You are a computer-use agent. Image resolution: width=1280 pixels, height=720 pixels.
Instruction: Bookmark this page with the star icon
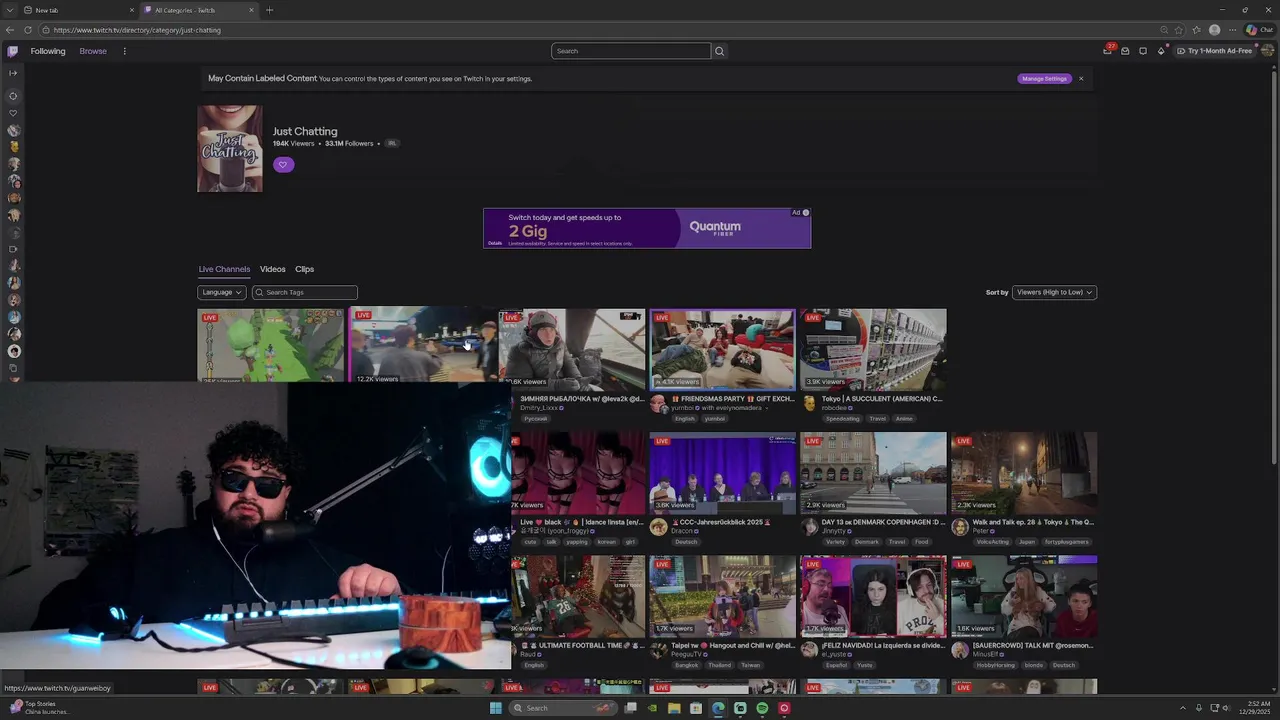(1179, 30)
